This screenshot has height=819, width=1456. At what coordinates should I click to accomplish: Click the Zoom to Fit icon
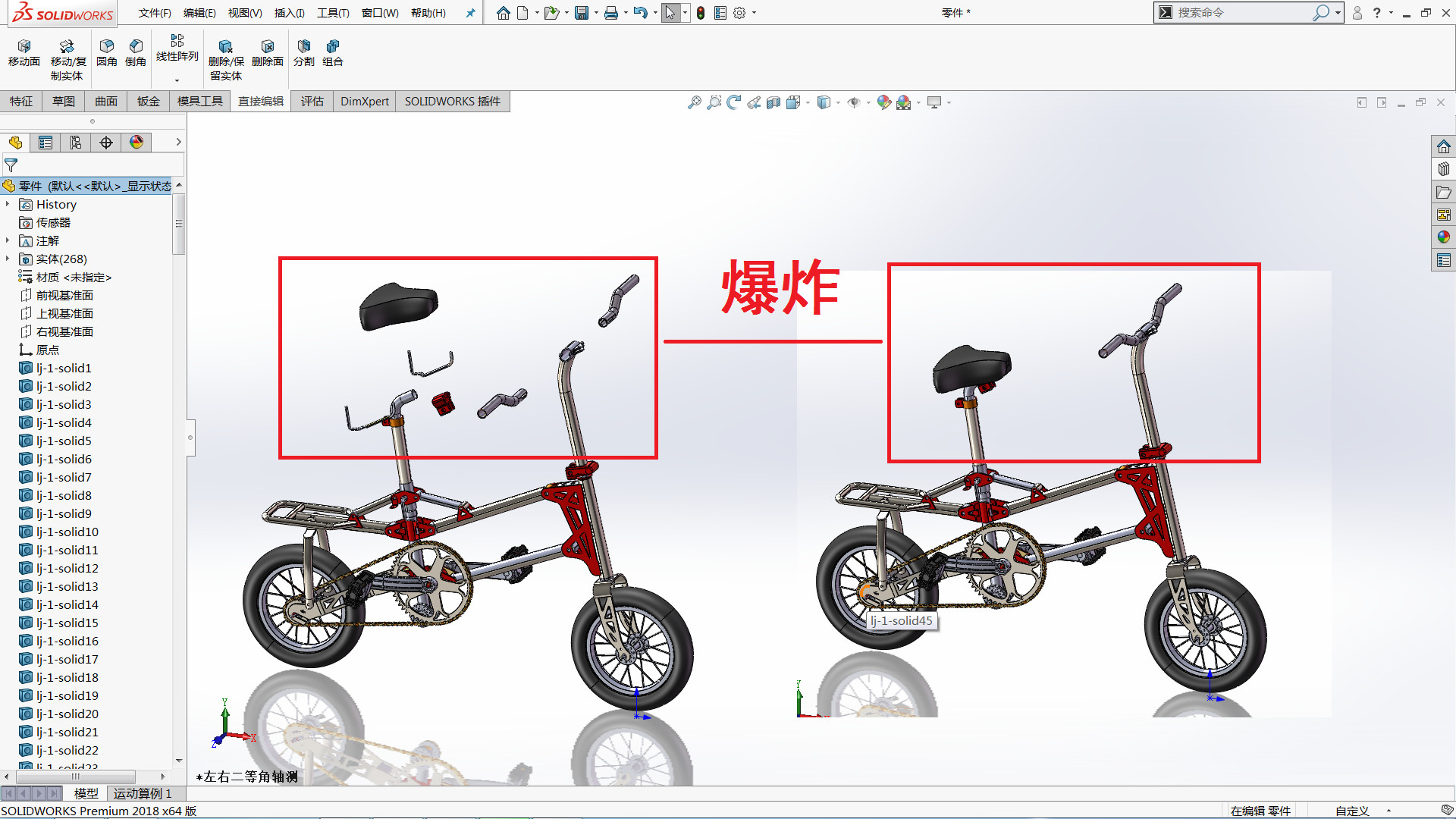pyautogui.click(x=694, y=102)
